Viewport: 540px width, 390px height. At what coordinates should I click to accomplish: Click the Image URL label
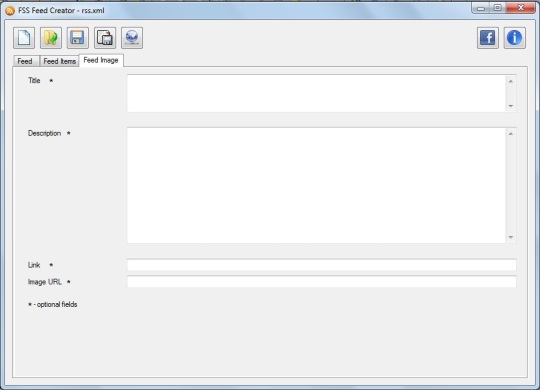pyautogui.click(x=44, y=282)
